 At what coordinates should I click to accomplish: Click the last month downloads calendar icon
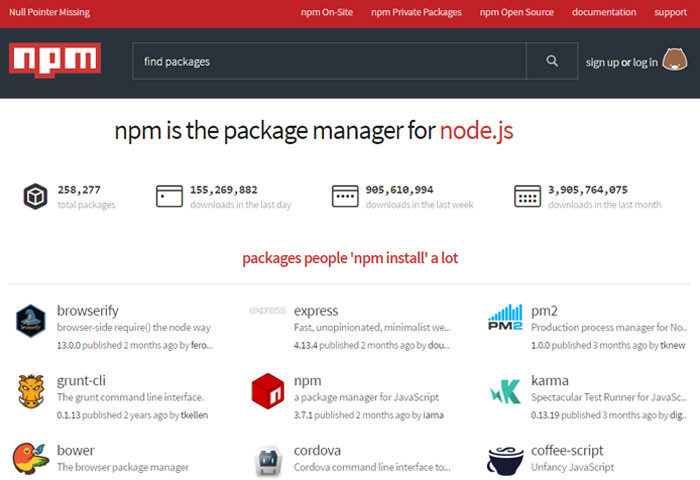[527, 196]
